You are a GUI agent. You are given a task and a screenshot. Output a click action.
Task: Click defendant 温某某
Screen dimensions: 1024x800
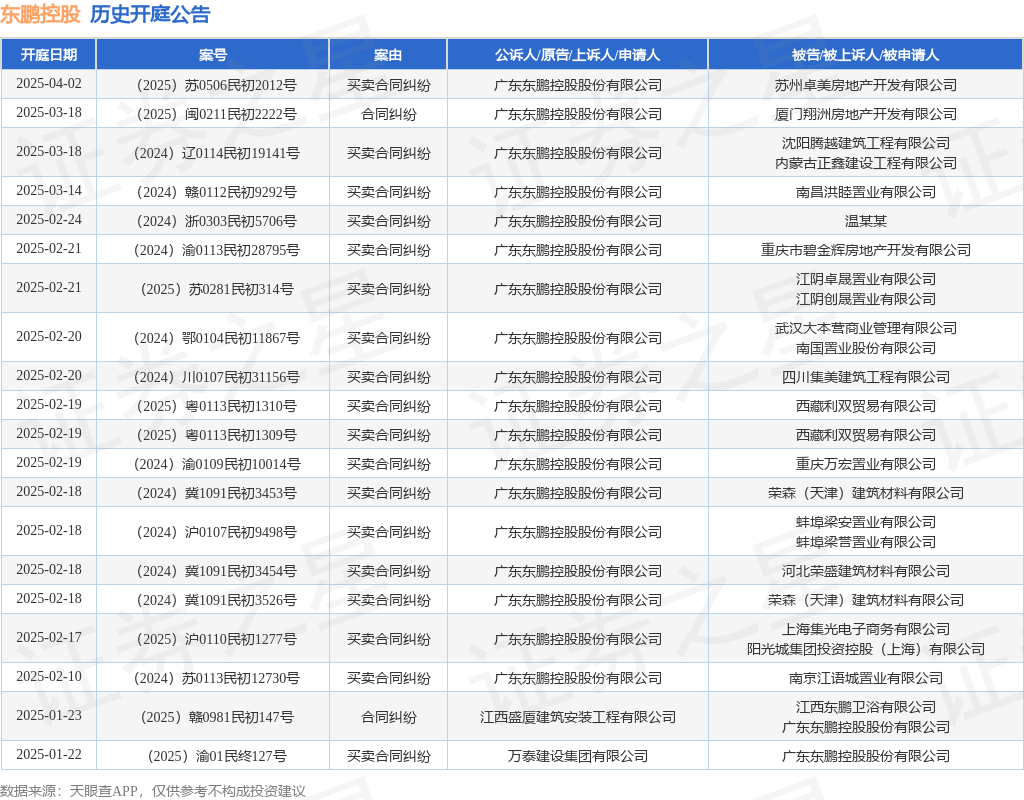point(865,221)
